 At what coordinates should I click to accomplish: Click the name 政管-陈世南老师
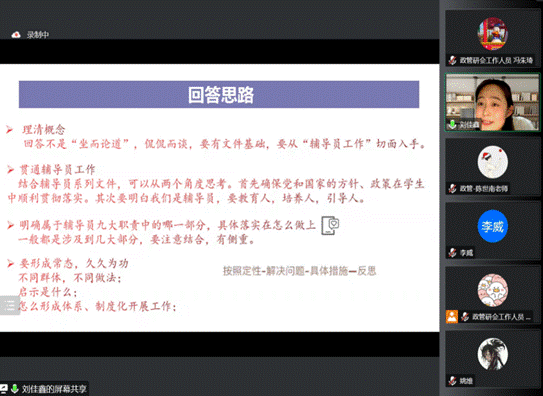(x=484, y=188)
